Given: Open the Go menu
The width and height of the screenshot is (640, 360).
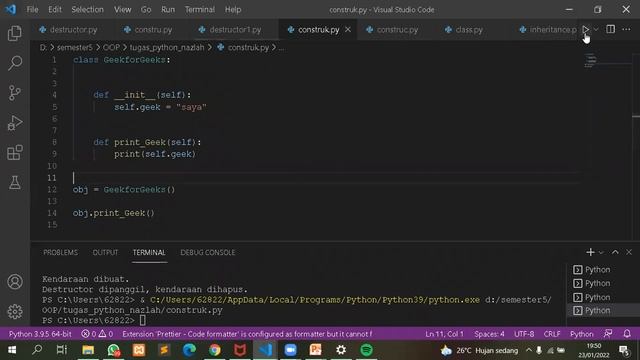Looking at the screenshot, I should pyautogui.click(x=146, y=9).
